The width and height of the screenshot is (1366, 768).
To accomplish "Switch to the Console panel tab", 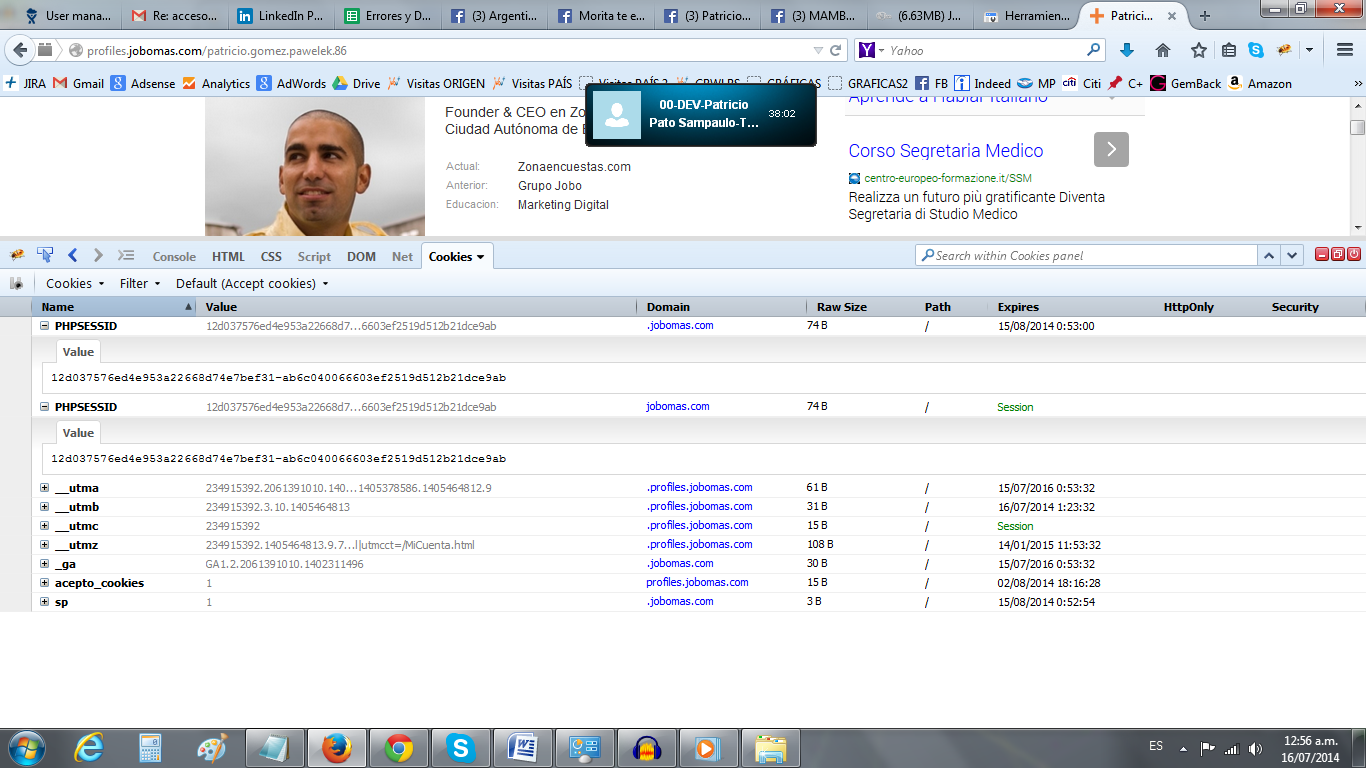I will click(174, 257).
